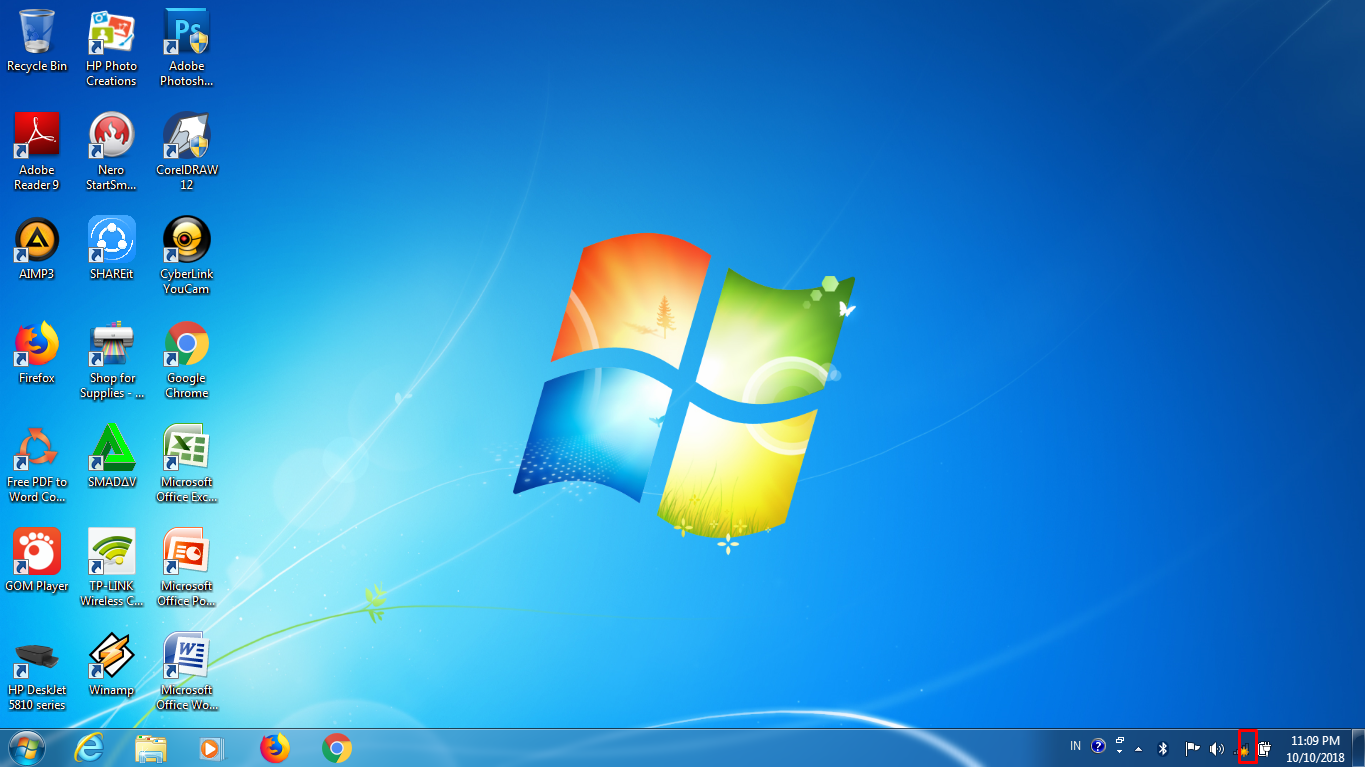Select the Microsoft Office Excel shortcut
This screenshot has width=1365, height=767.
tap(187, 464)
